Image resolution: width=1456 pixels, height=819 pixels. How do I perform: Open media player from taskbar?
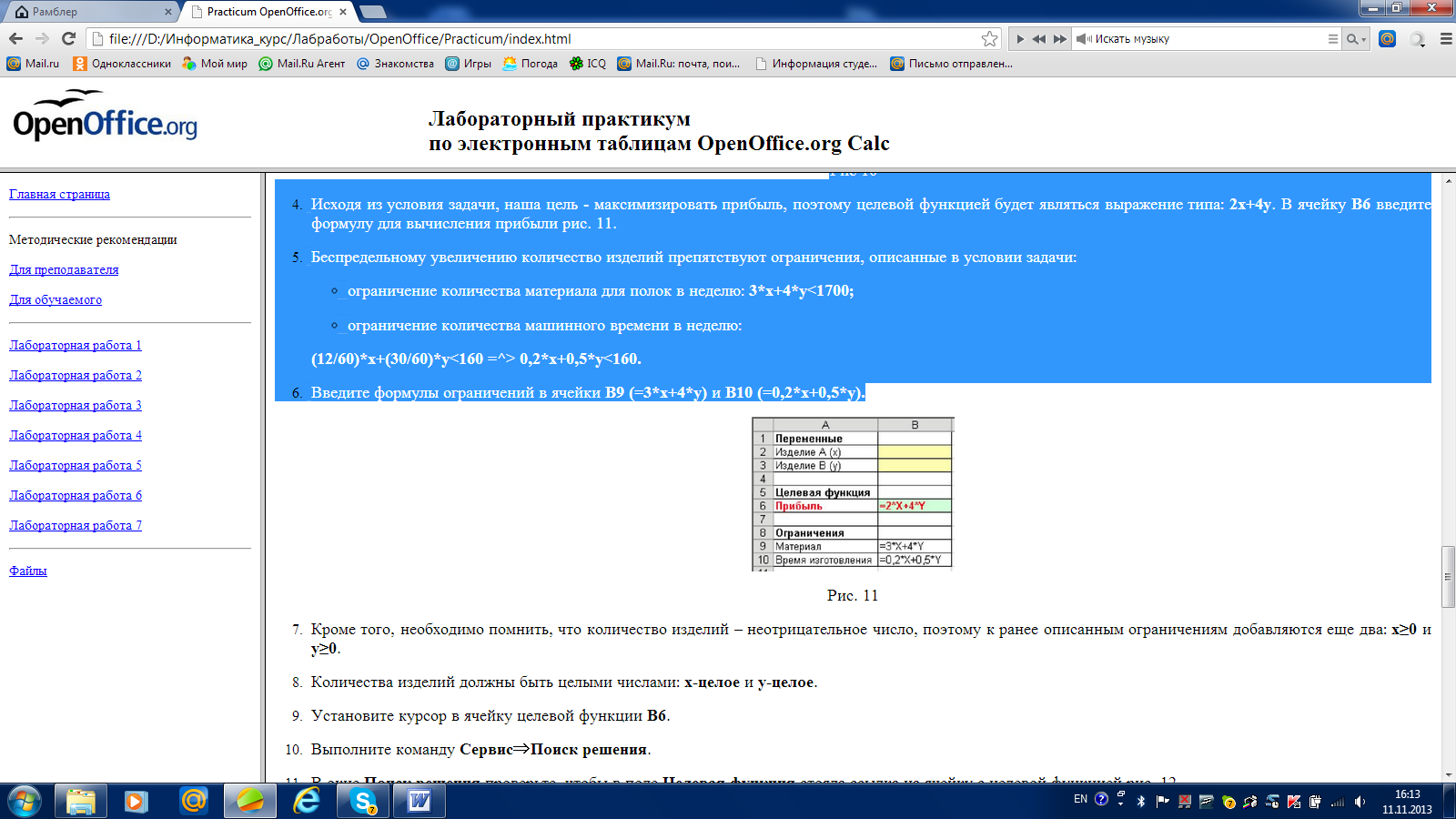[136, 801]
